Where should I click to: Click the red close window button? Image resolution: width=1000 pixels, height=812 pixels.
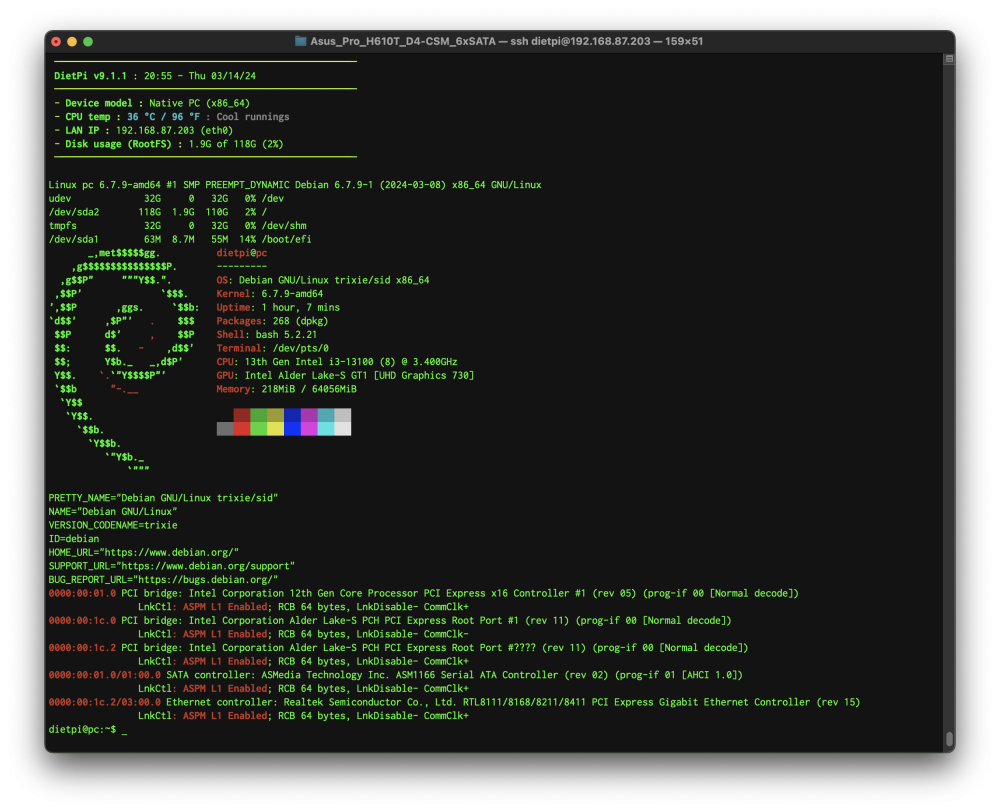pyautogui.click(x=56, y=41)
